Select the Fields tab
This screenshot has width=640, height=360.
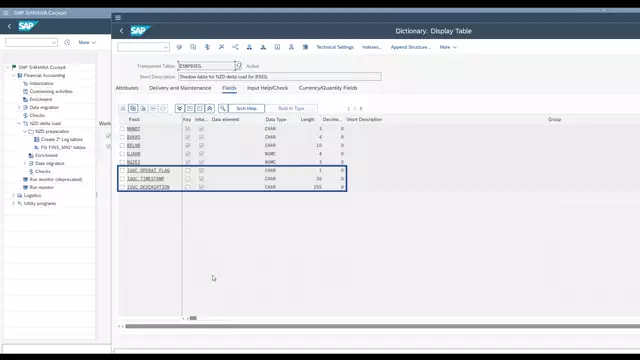pos(229,88)
